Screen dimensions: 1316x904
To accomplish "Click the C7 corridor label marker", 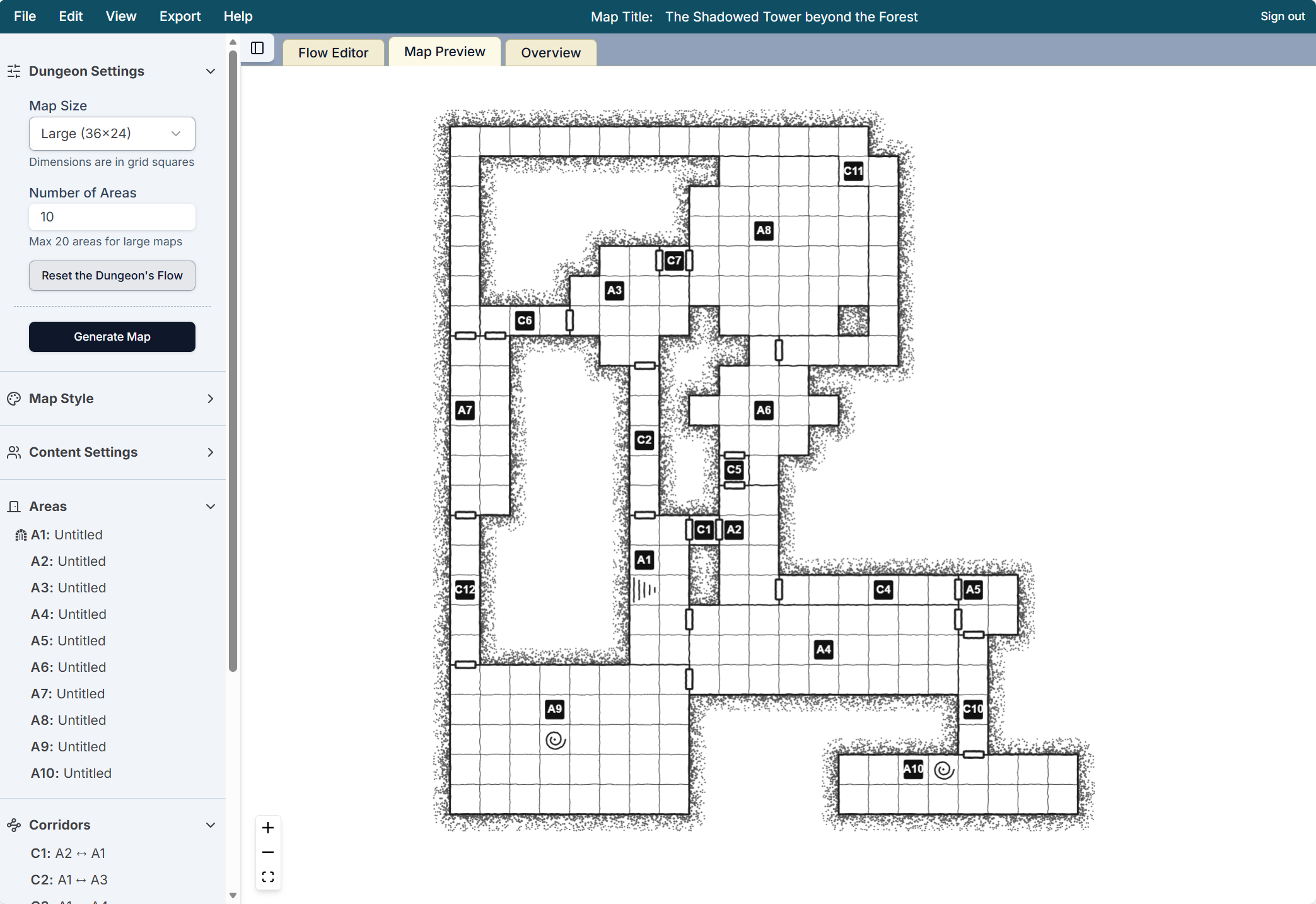I will pos(674,261).
